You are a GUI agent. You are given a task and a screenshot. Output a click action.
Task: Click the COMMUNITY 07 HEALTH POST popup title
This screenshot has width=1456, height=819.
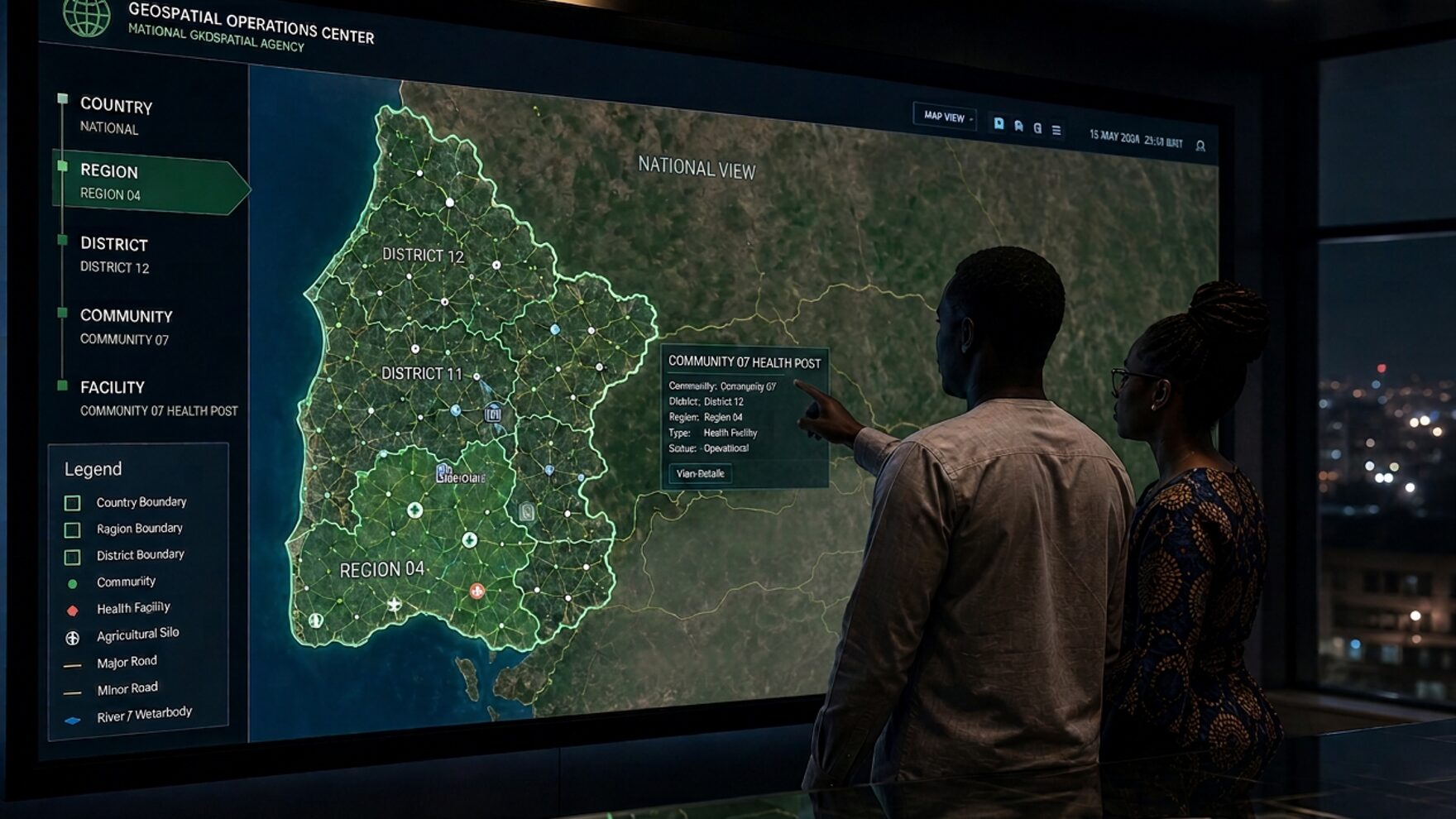[x=745, y=362]
